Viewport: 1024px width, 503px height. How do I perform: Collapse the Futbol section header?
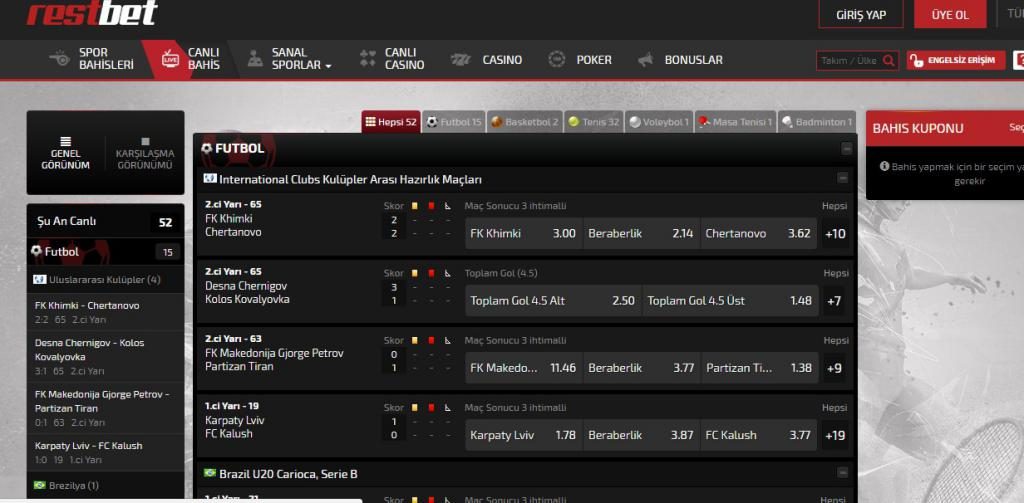click(847, 149)
